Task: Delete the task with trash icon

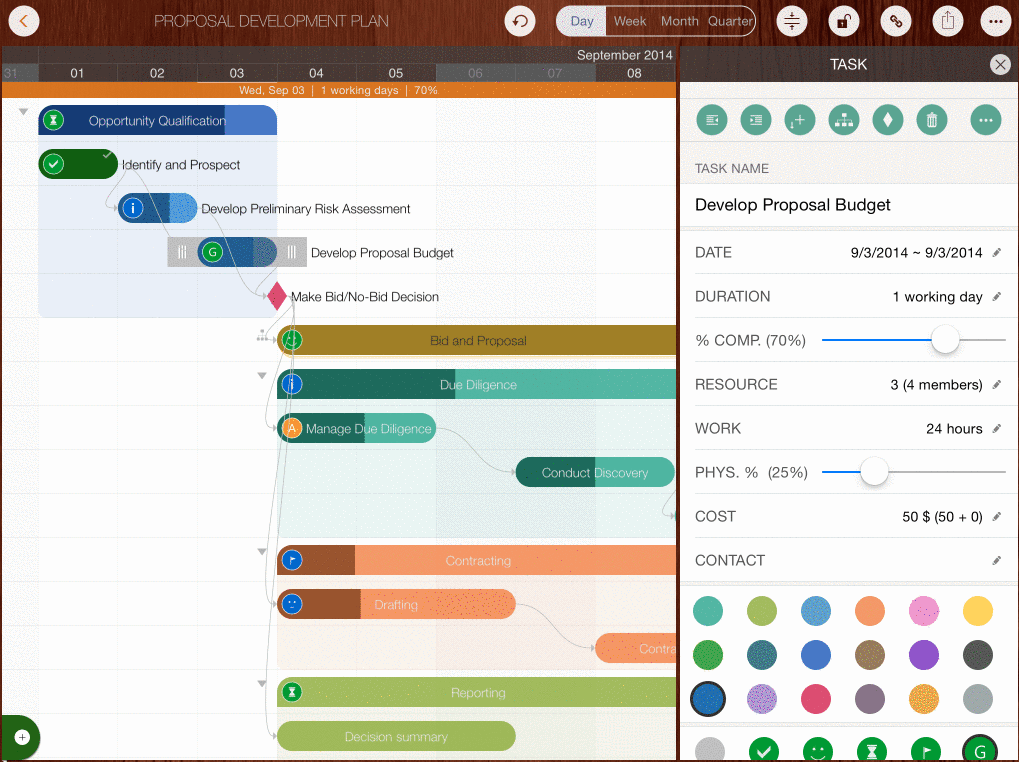Action: pos(932,120)
